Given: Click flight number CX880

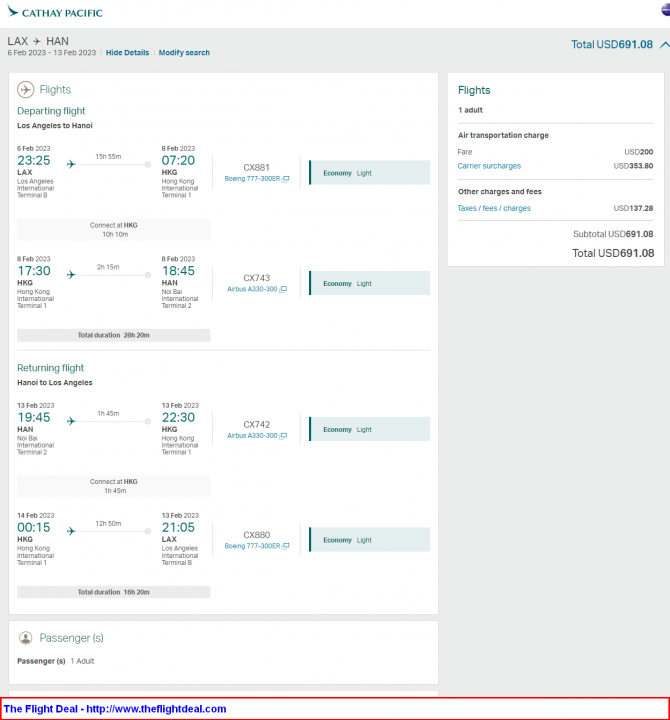Looking at the screenshot, I should [x=256, y=535].
